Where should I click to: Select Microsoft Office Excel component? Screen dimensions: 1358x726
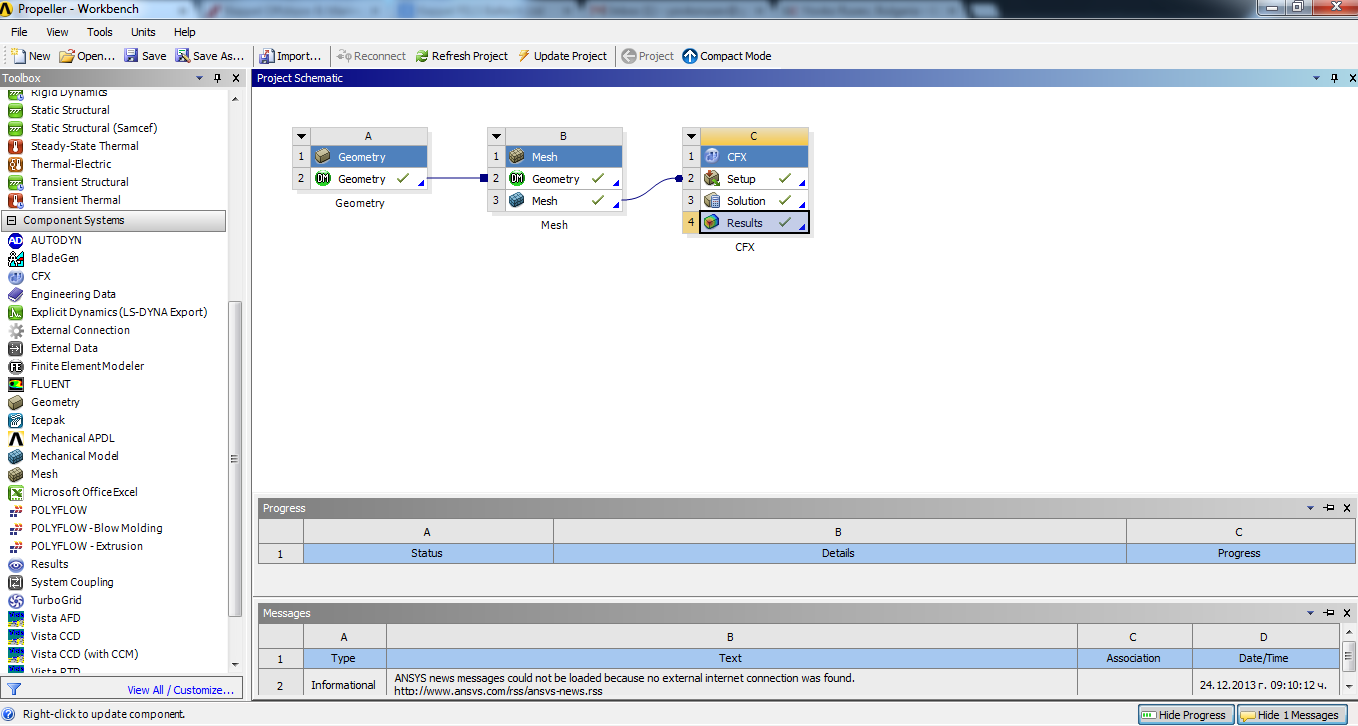pos(84,492)
